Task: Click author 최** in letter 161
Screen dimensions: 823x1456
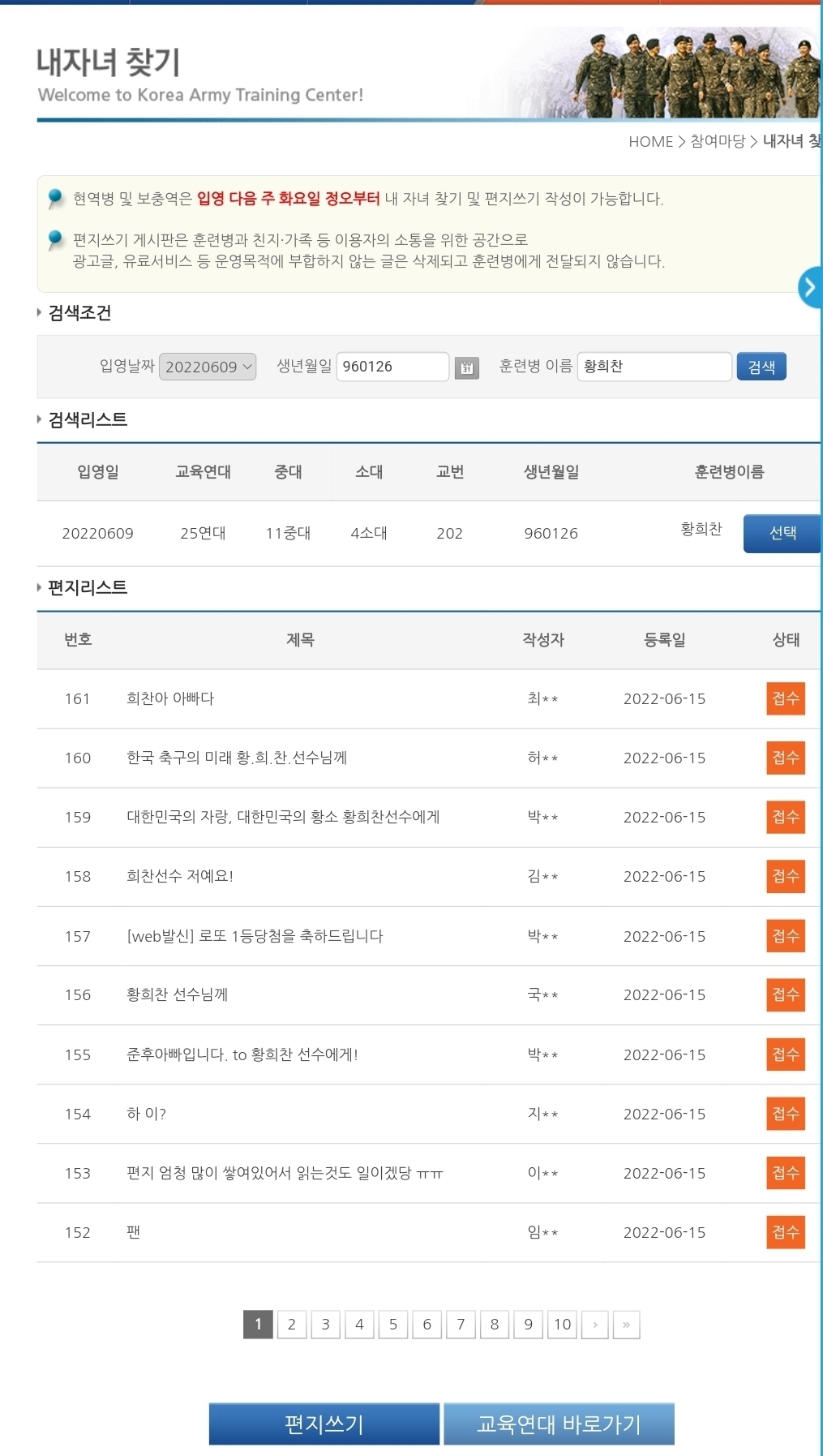Action: tap(542, 698)
